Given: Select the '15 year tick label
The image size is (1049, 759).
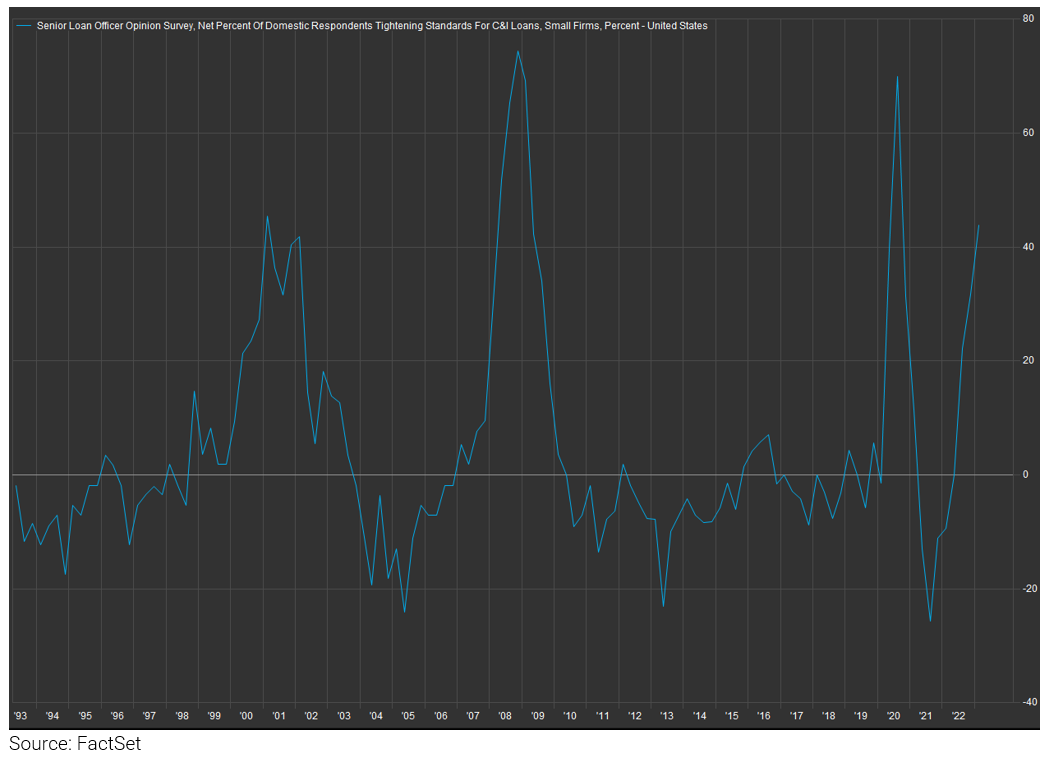Looking at the screenshot, I should [x=731, y=716].
